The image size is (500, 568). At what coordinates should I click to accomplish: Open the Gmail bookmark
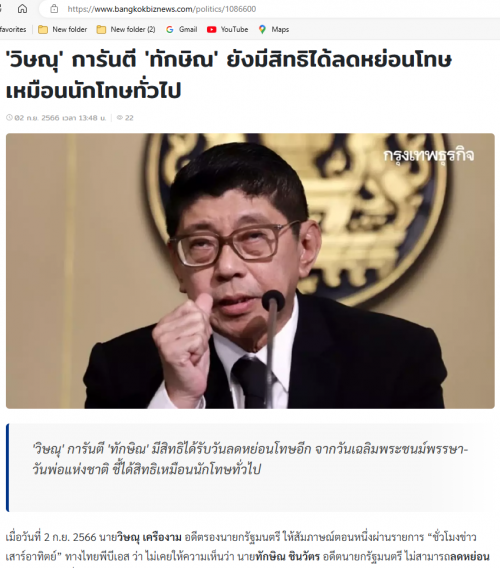pos(182,29)
